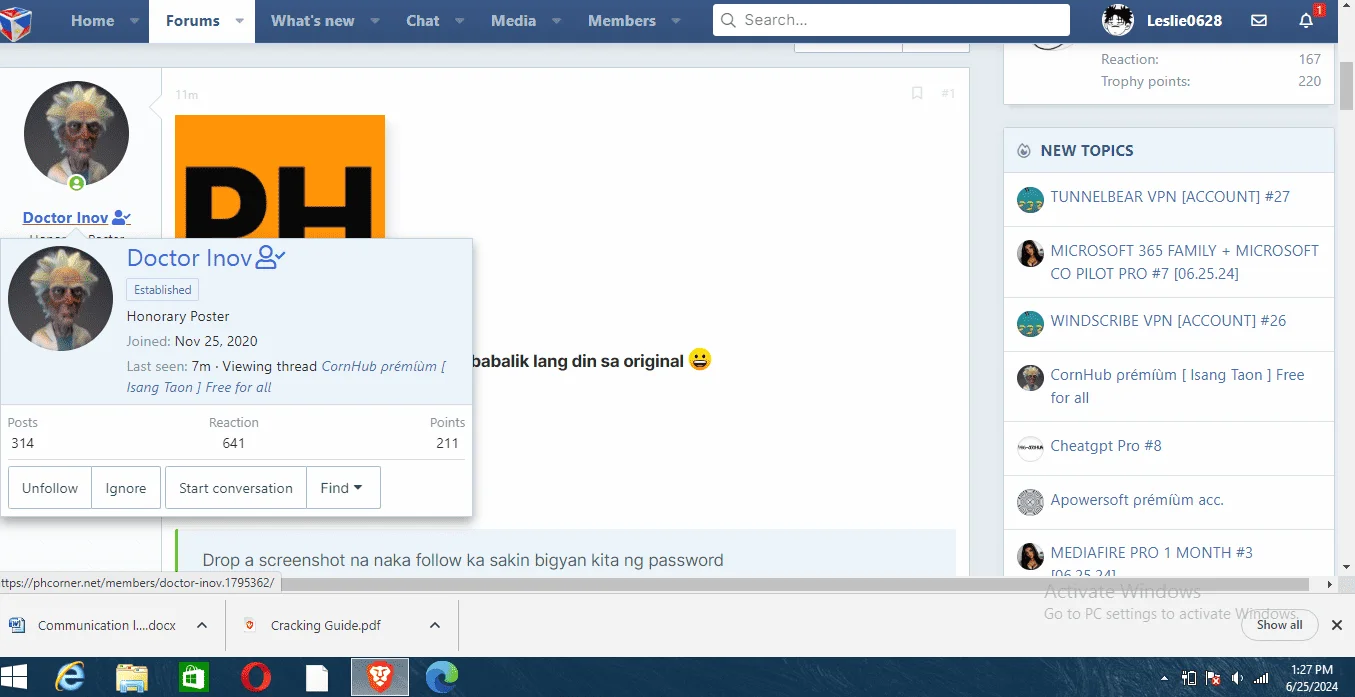Launch Internet Explorer from the taskbar
This screenshot has width=1355, height=697.
point(70,678)
